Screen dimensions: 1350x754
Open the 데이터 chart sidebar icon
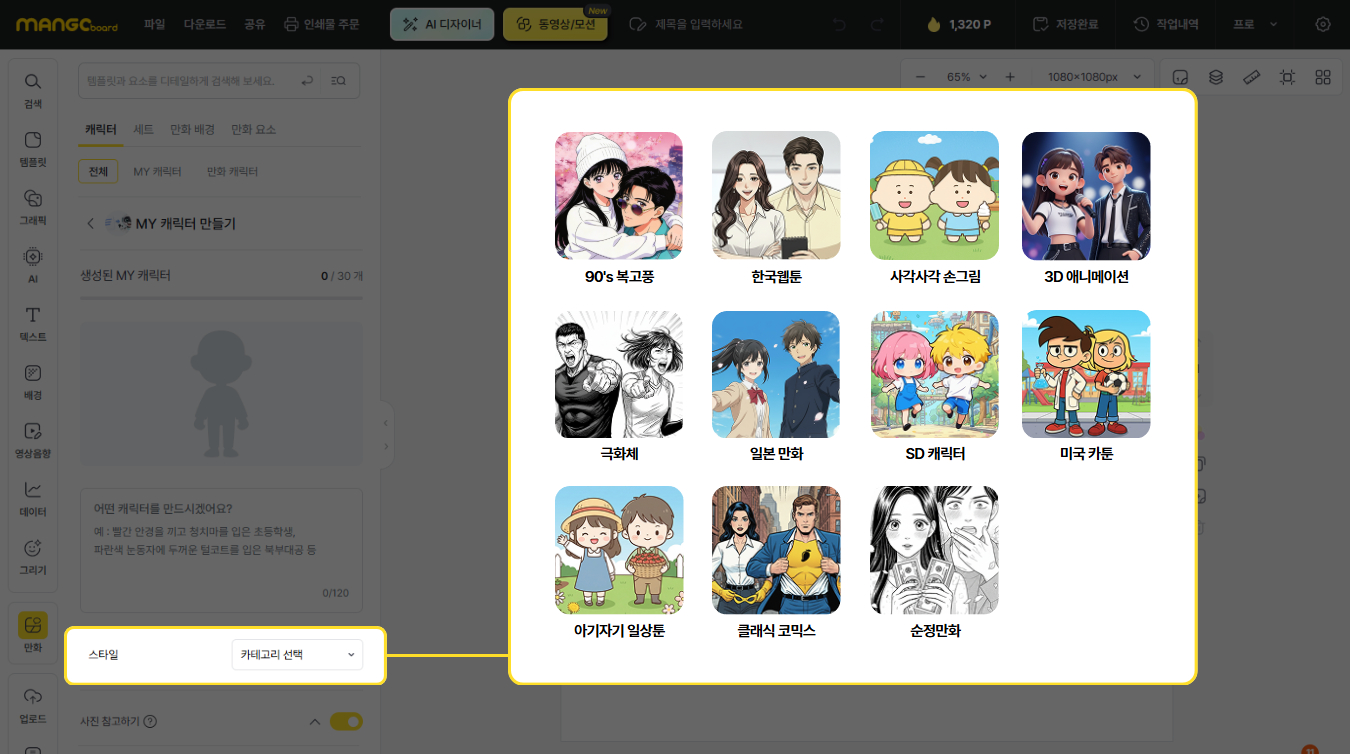pyautogui.click(x=33, y=497)
